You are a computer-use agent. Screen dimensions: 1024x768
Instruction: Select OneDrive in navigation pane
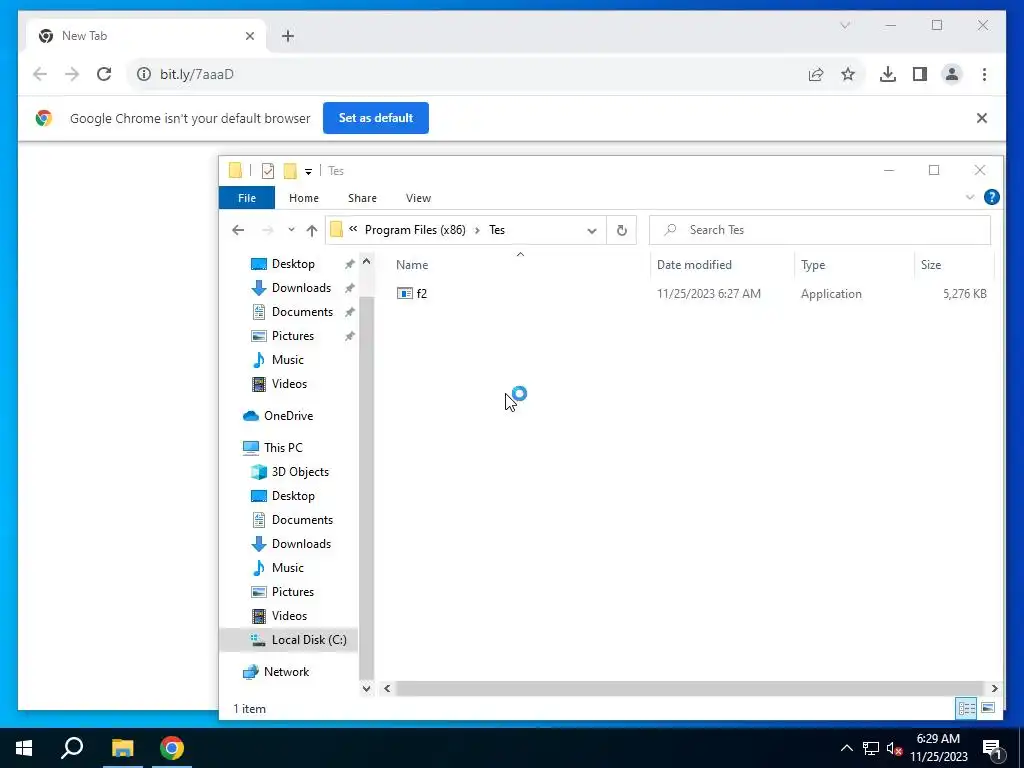288,416
